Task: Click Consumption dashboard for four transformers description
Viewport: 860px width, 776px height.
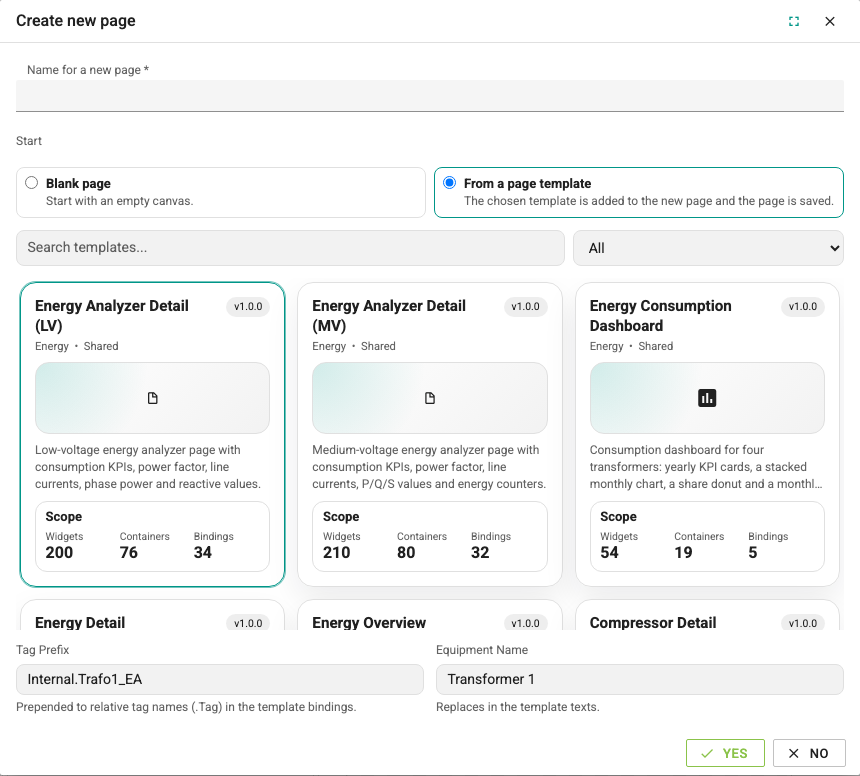Action: click(706, 467)
